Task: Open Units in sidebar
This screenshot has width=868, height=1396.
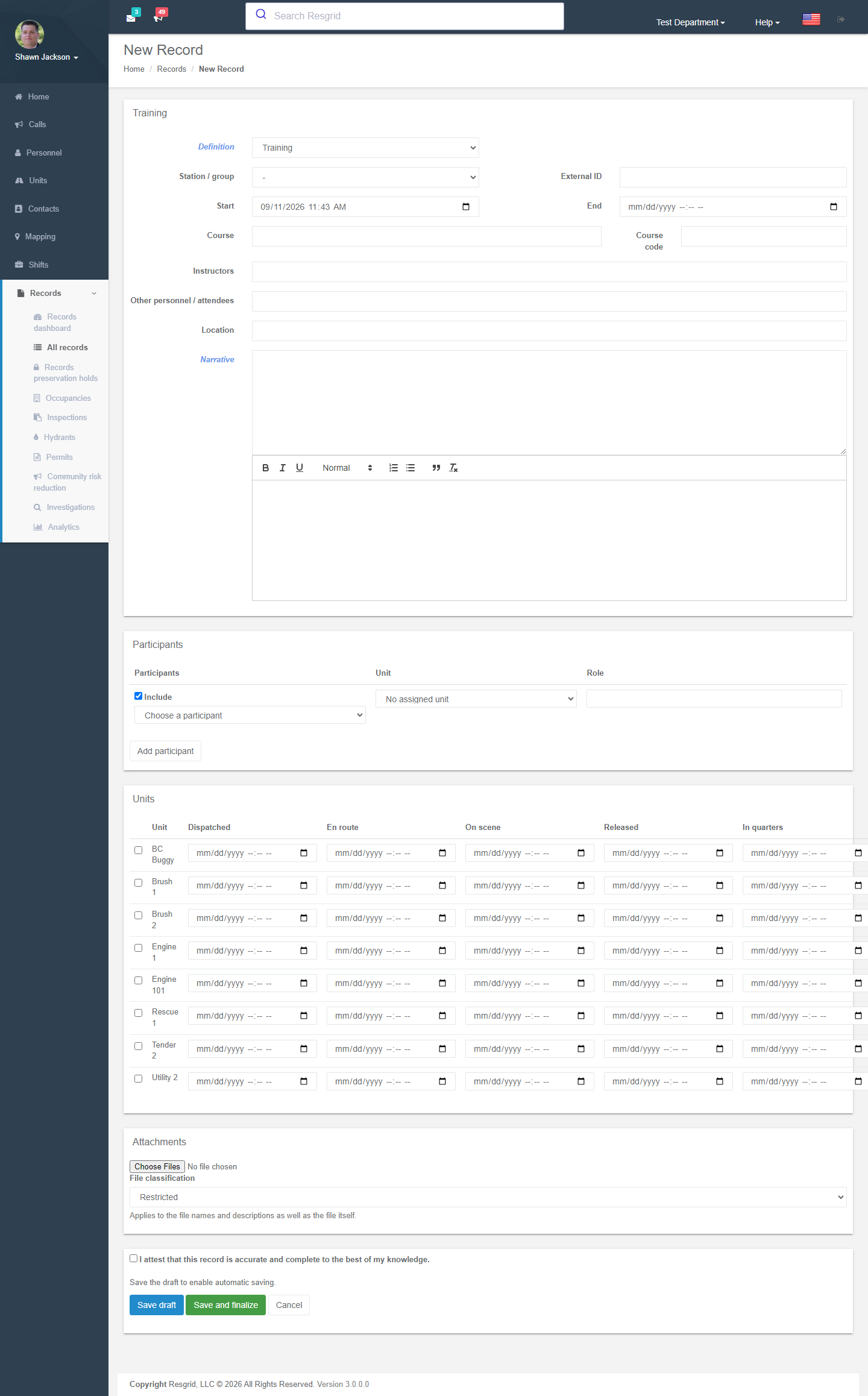Action: point(54,180)
